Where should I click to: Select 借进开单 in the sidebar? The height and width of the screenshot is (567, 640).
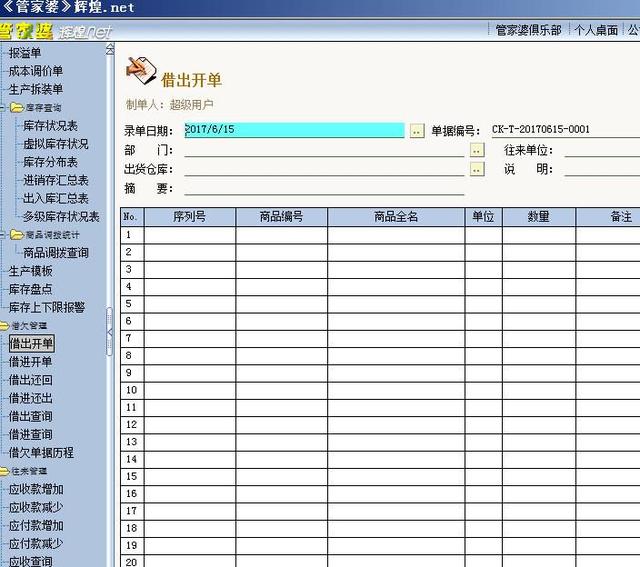pyautogui.click(x=31, y=362)
